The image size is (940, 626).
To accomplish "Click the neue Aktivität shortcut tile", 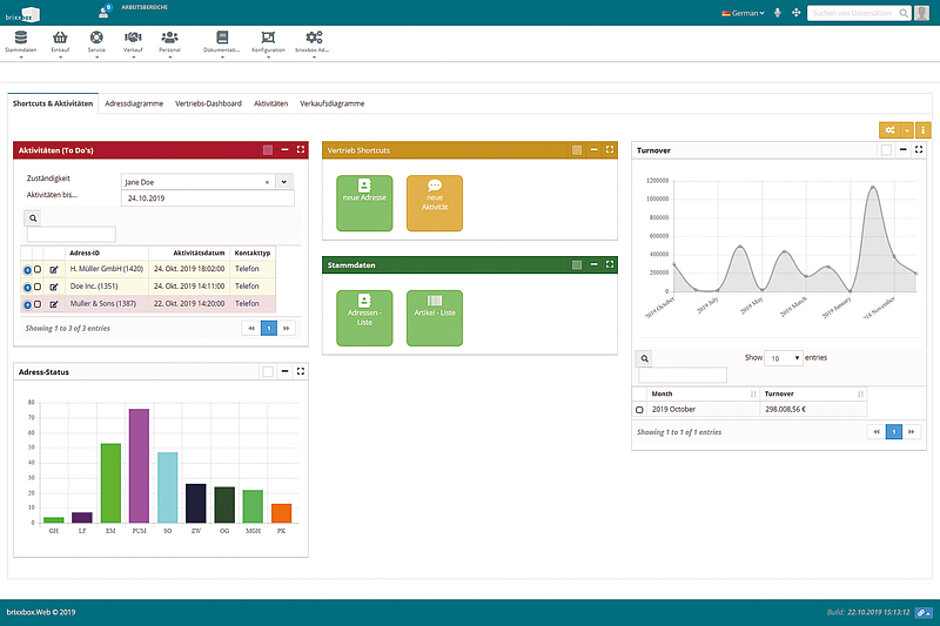I will tap(435, 203).
